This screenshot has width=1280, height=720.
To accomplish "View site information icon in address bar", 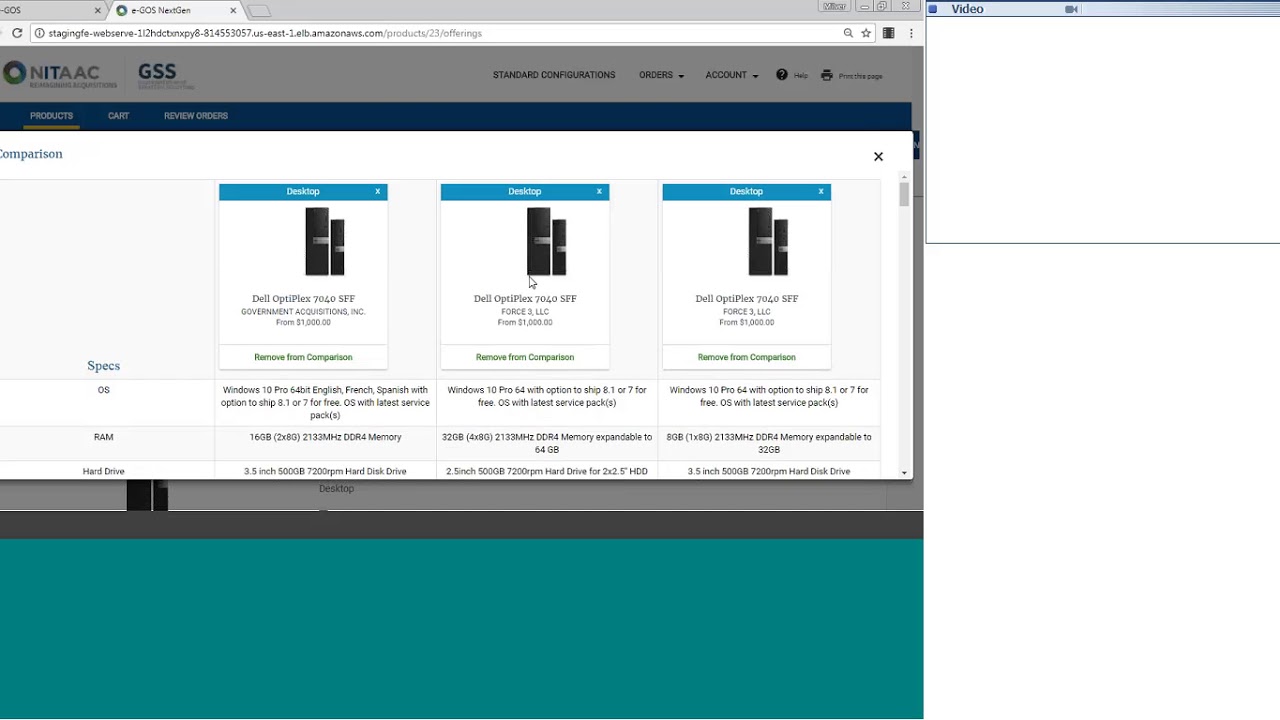I will coord(39,33).
